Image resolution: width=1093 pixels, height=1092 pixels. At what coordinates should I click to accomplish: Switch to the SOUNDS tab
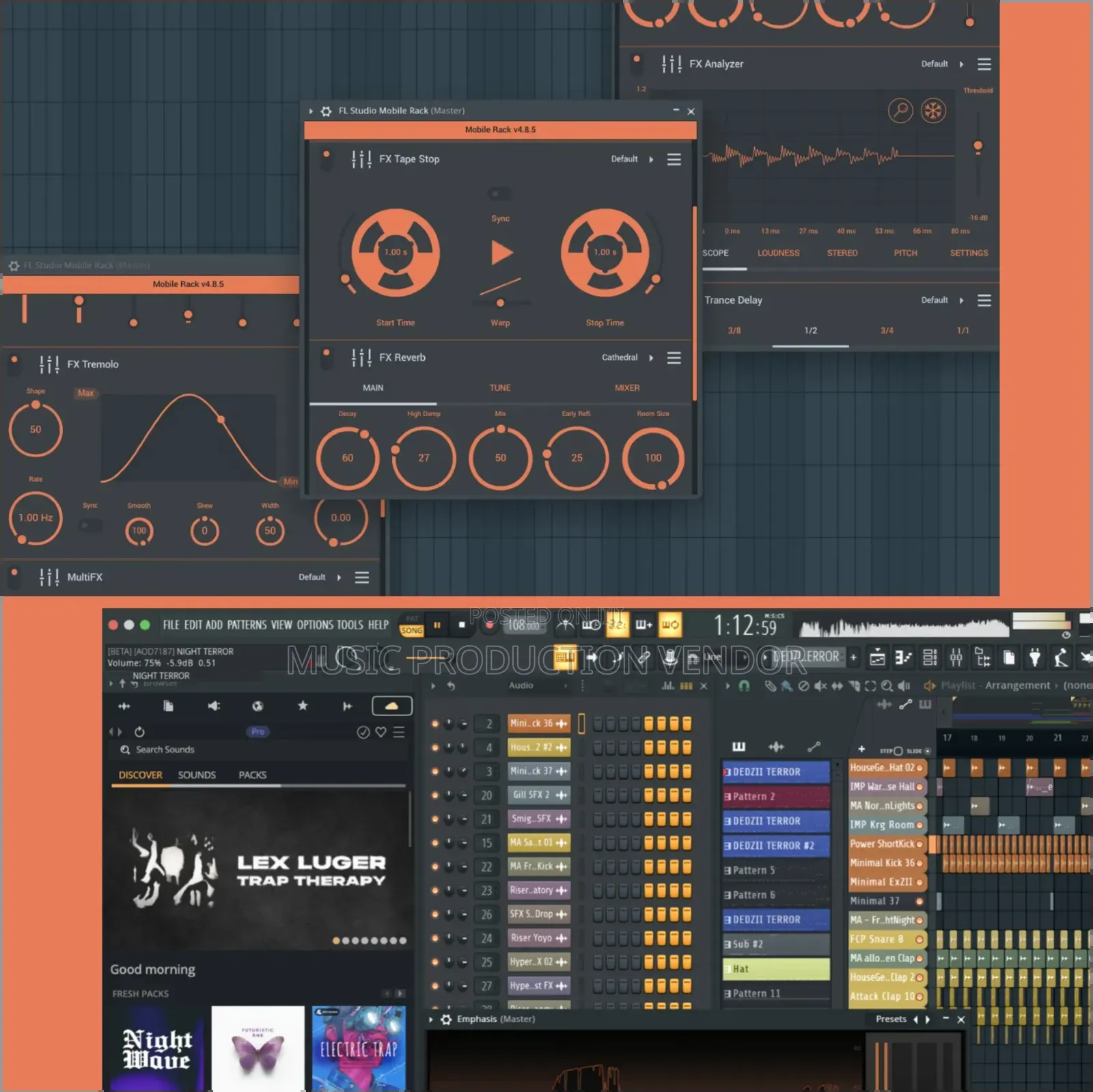click(x=197, y=775)
